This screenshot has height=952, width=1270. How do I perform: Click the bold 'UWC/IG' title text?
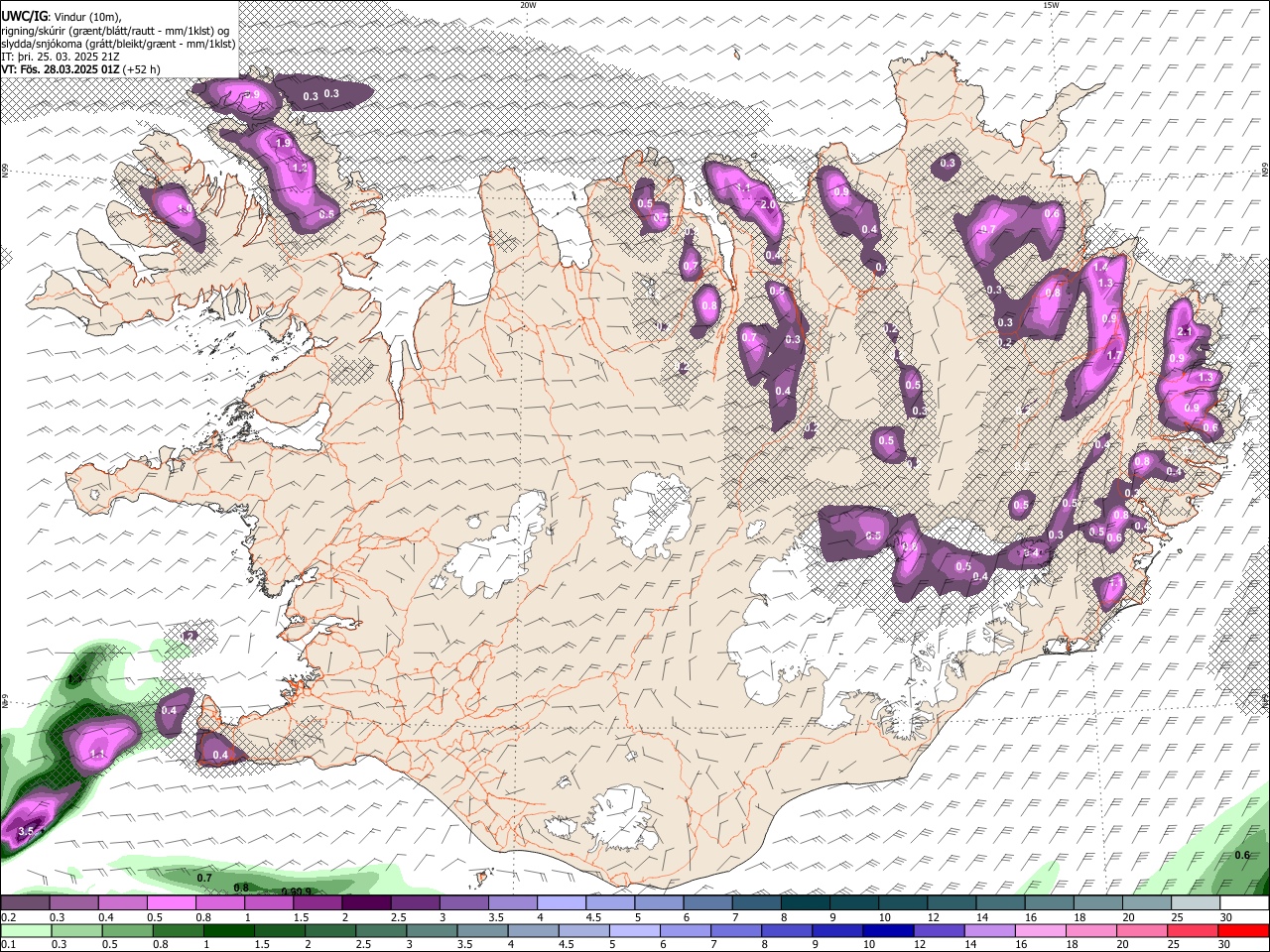[24, 17]
